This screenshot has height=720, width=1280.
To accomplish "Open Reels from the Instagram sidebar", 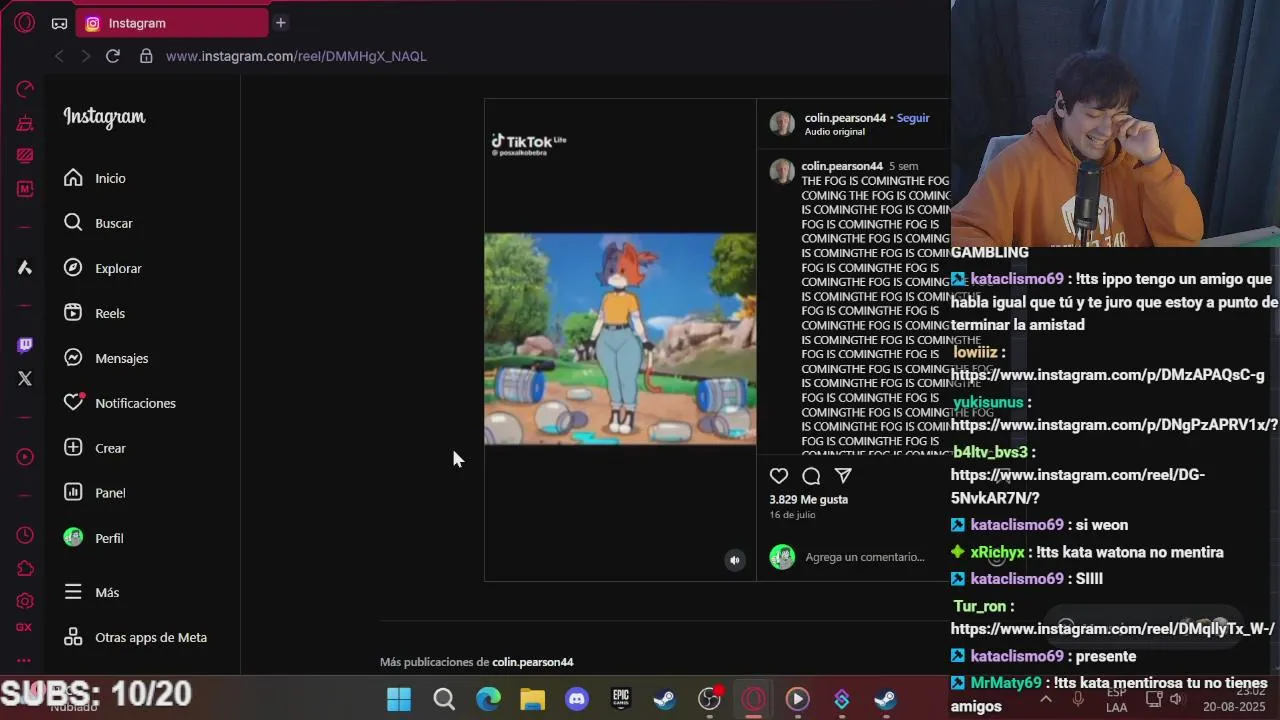I will coord(95,313).
